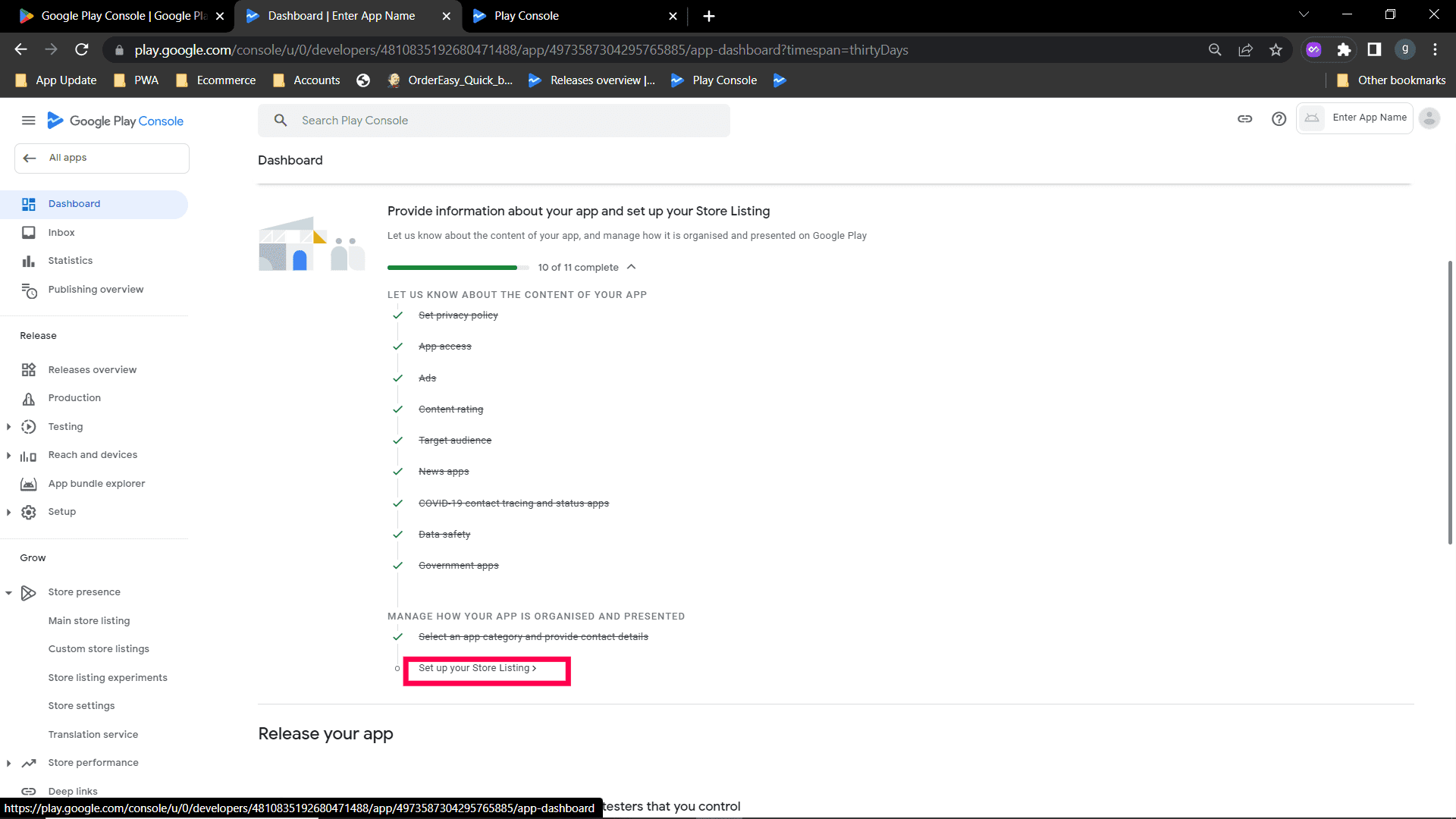Bookmark this page with star icon
The height and width of the screenshot is (819, 1456).
pyautogui.click(x=1276, y=50)
